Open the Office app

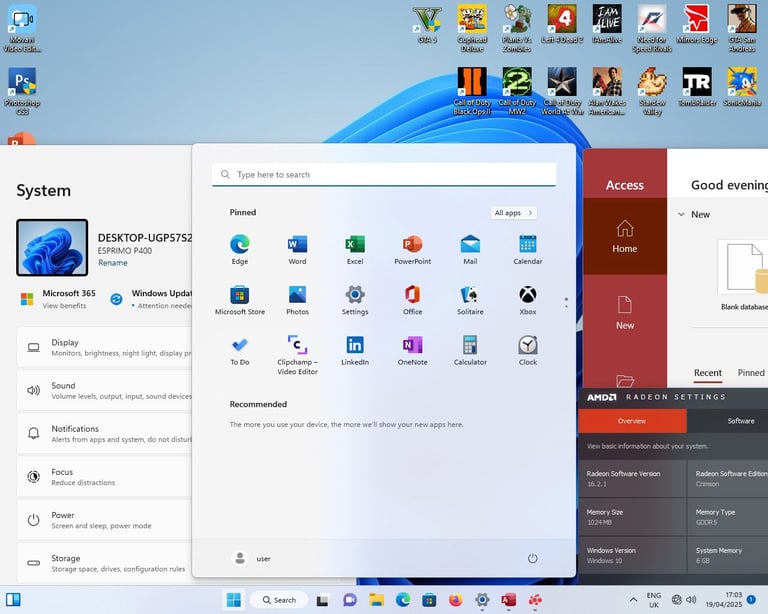tap(412, 300)
